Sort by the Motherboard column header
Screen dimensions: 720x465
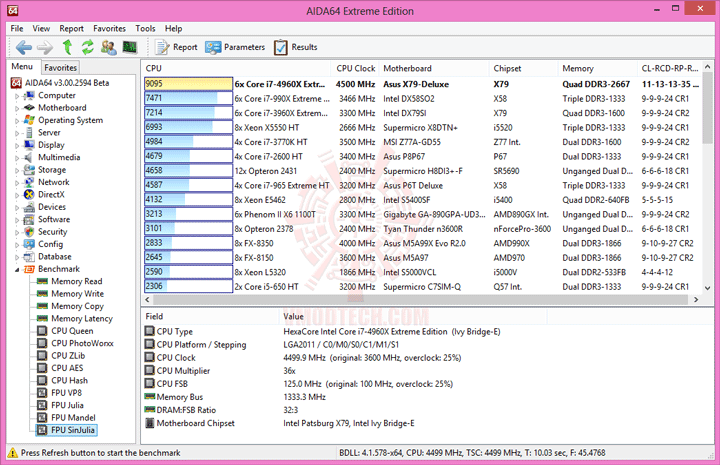tap(434, 68)
